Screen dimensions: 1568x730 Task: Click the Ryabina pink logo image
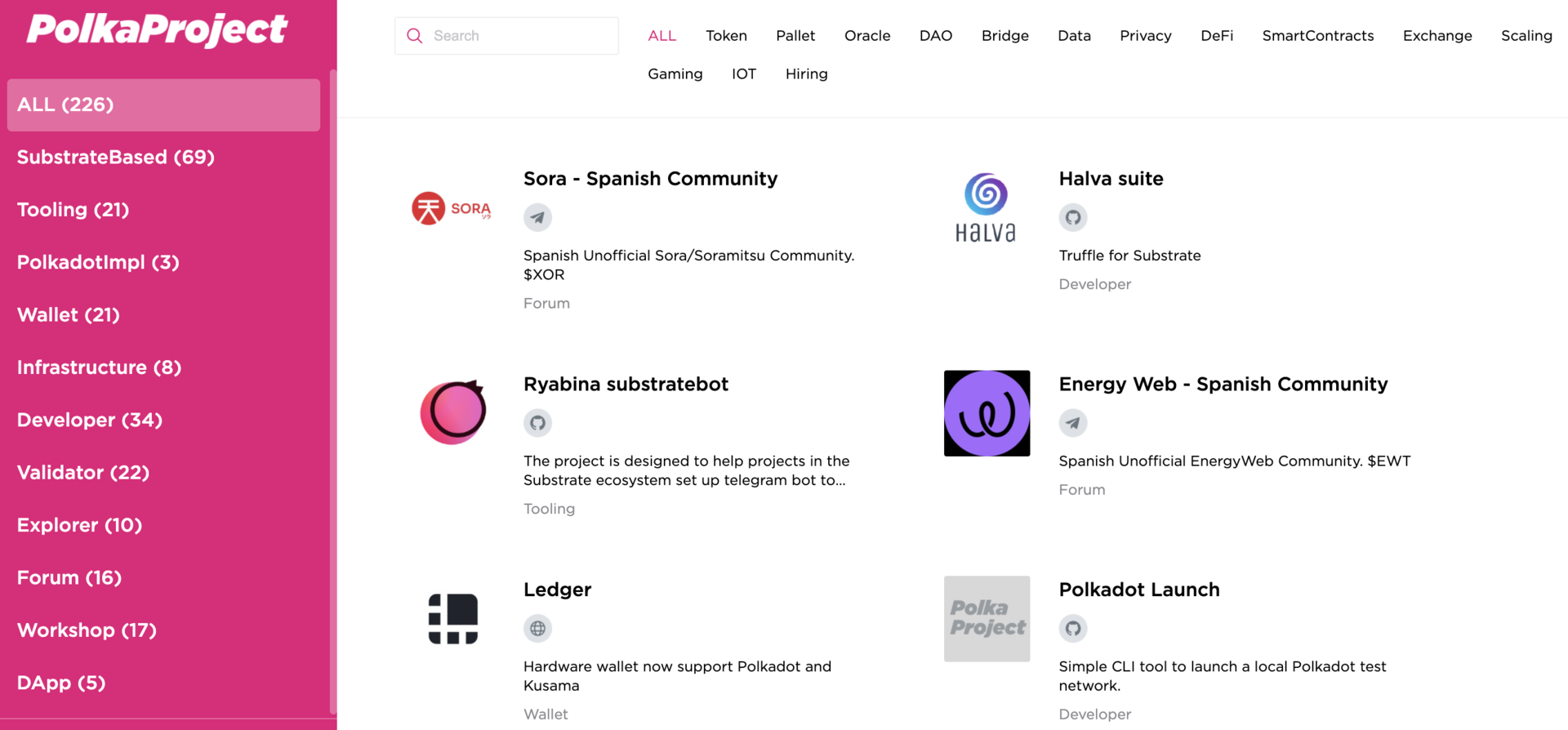pyautogui.click(x=453, y=412)
